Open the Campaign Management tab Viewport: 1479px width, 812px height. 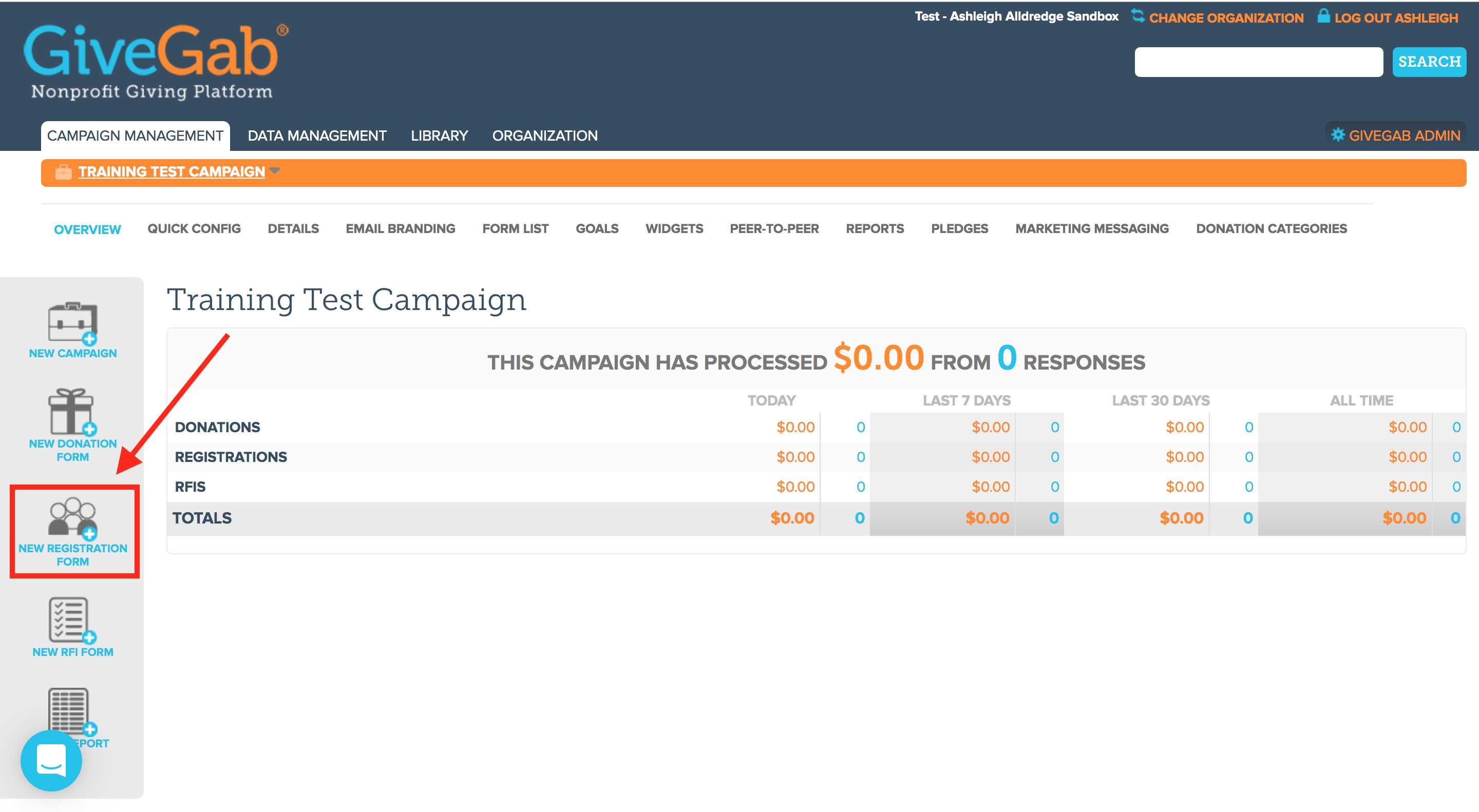[135, 136]
